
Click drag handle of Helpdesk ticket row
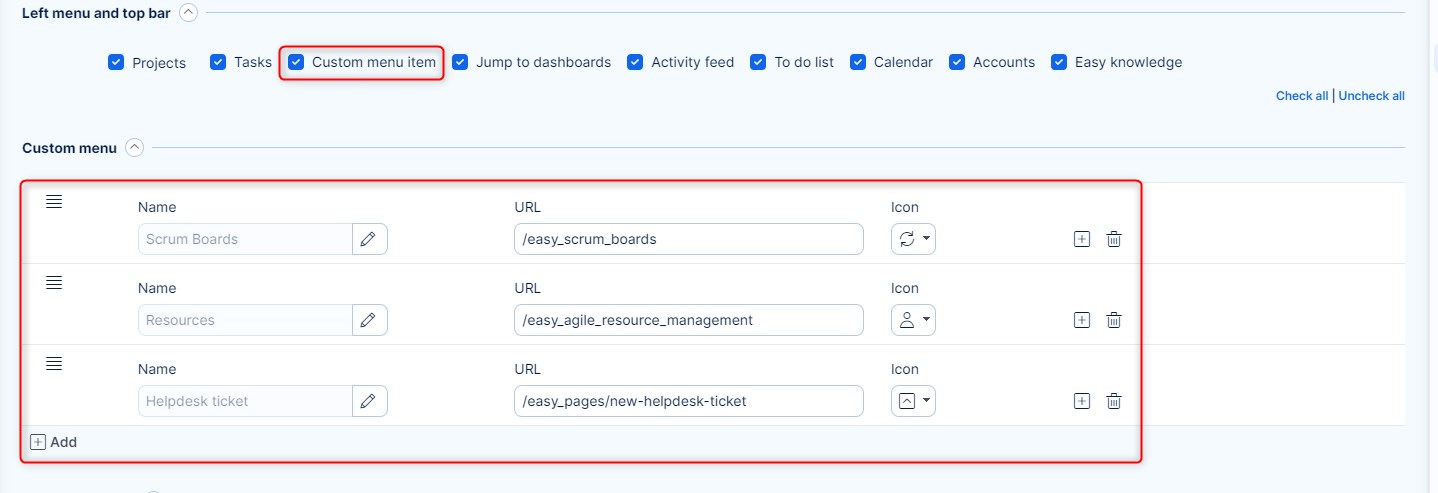point(55,364)
